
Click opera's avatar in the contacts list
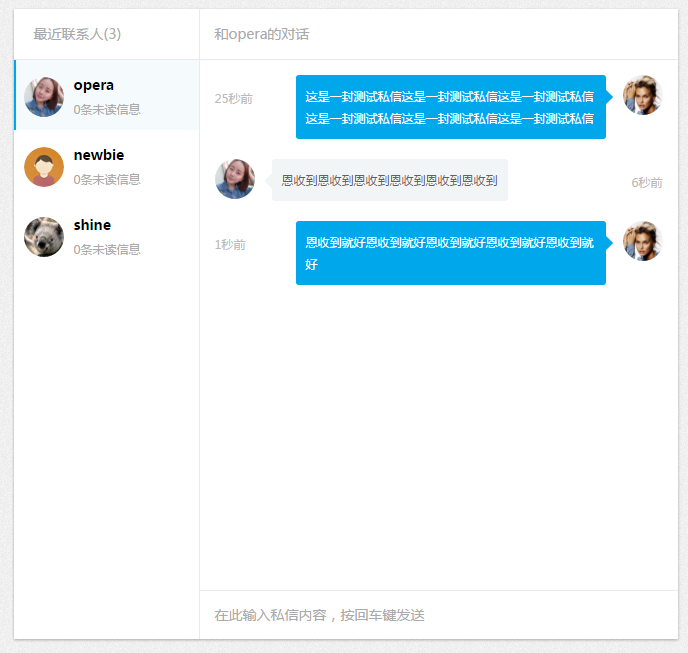point(44,97)
